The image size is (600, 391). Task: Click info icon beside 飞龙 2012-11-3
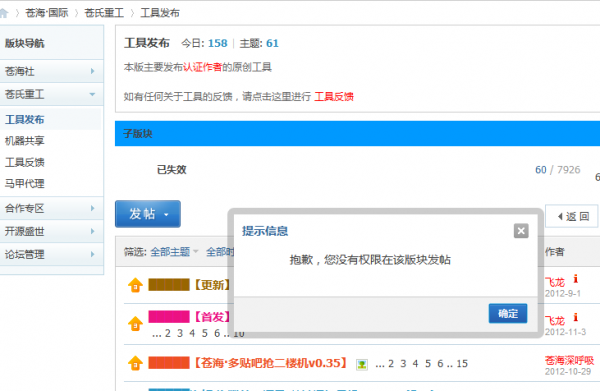pyautogui.click(x=575, y=317)
